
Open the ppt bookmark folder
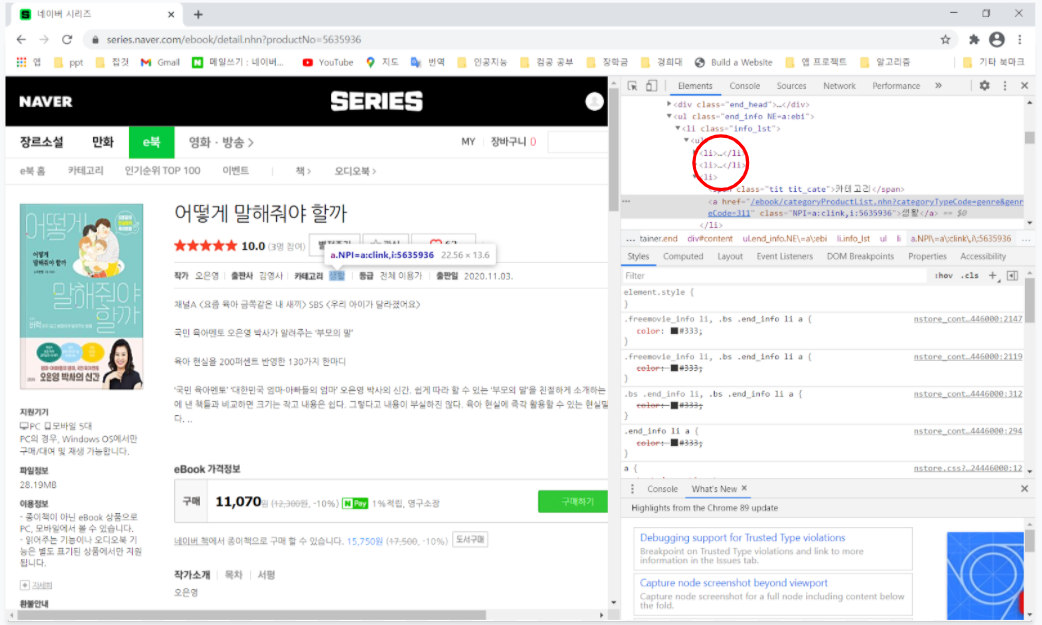(x=68, y=62)
